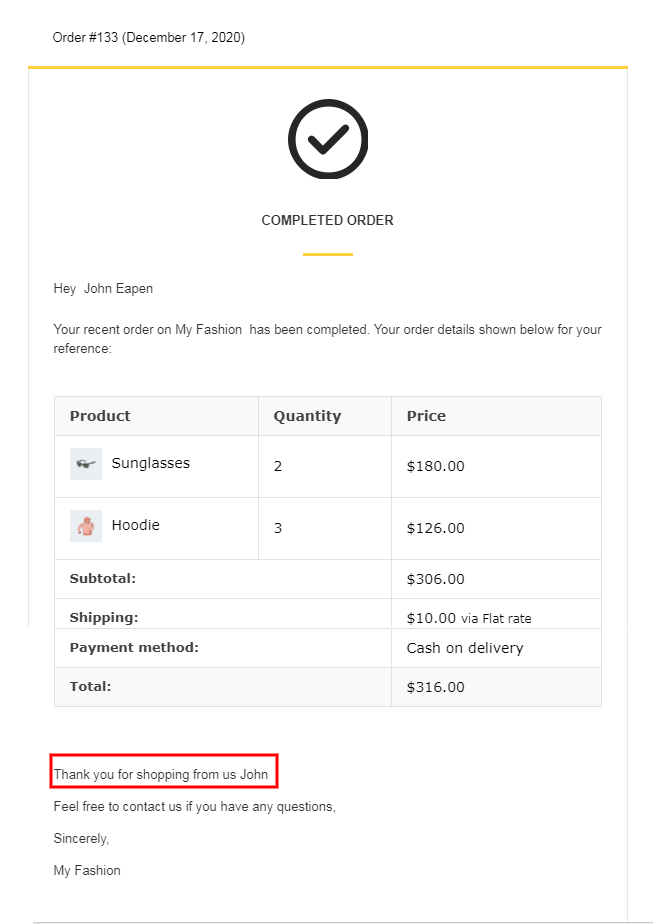659x924 pixels.
Task: Click the Order #133 header text
Action: click(x=149, y=37)
